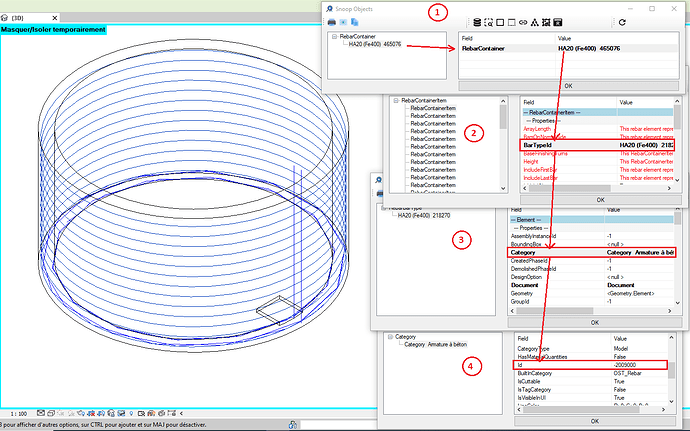Click Reveal Hidden Elements lightbulb icon

(131, 413)
